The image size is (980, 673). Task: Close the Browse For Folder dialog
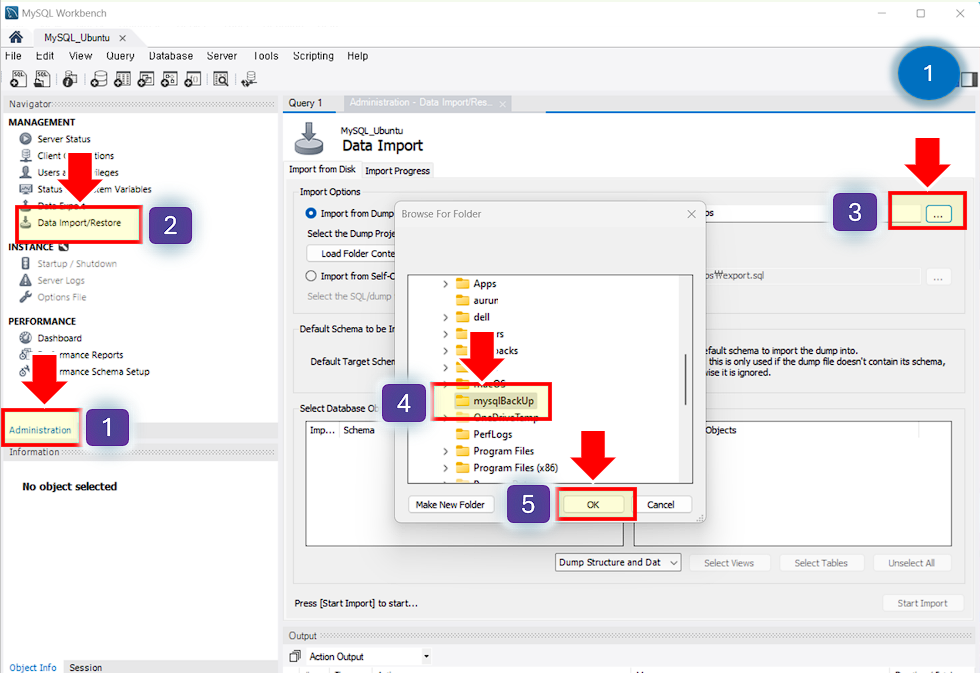click(x=691, y=214)
